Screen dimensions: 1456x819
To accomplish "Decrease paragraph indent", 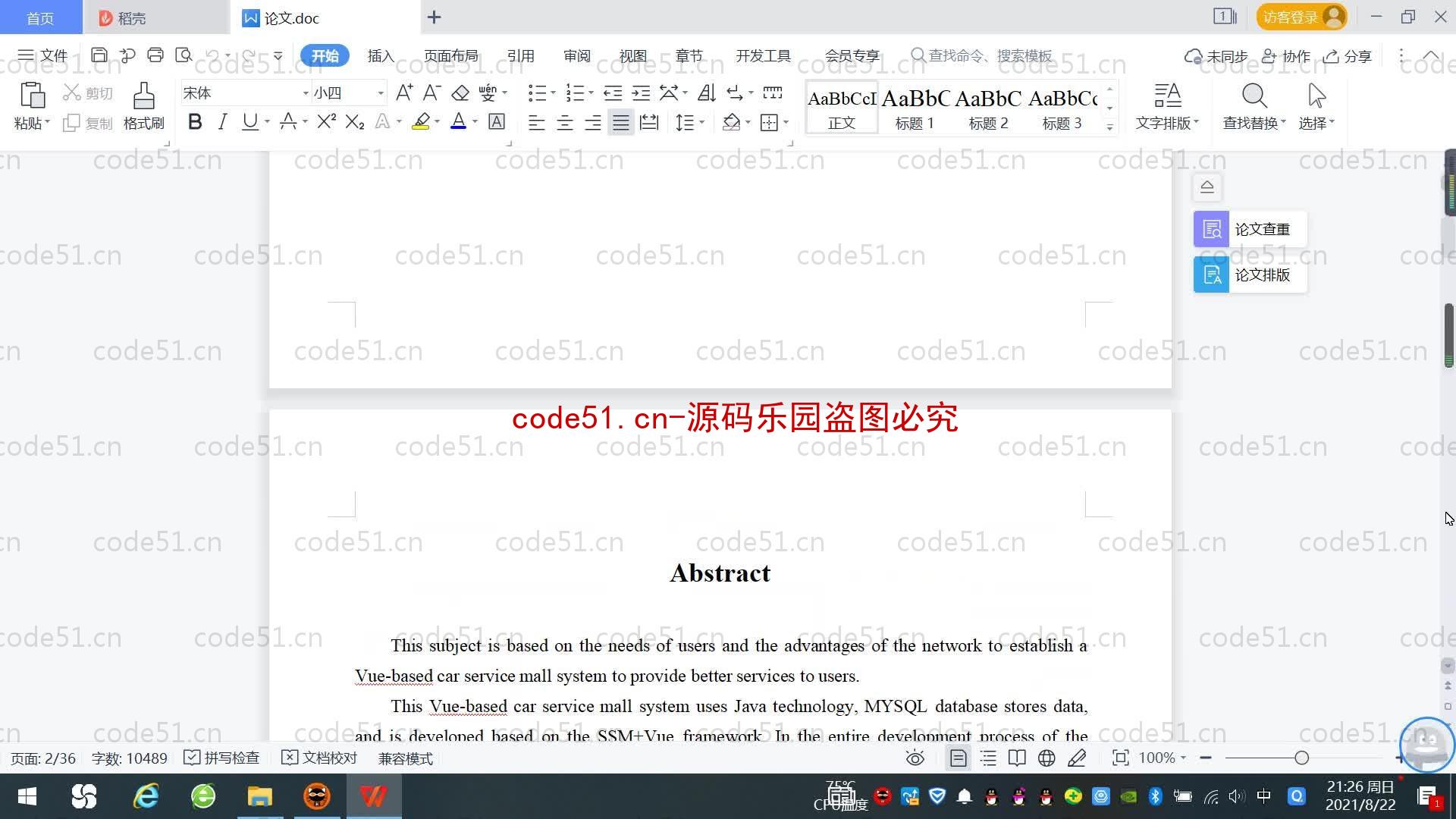I will coord(613,93).
